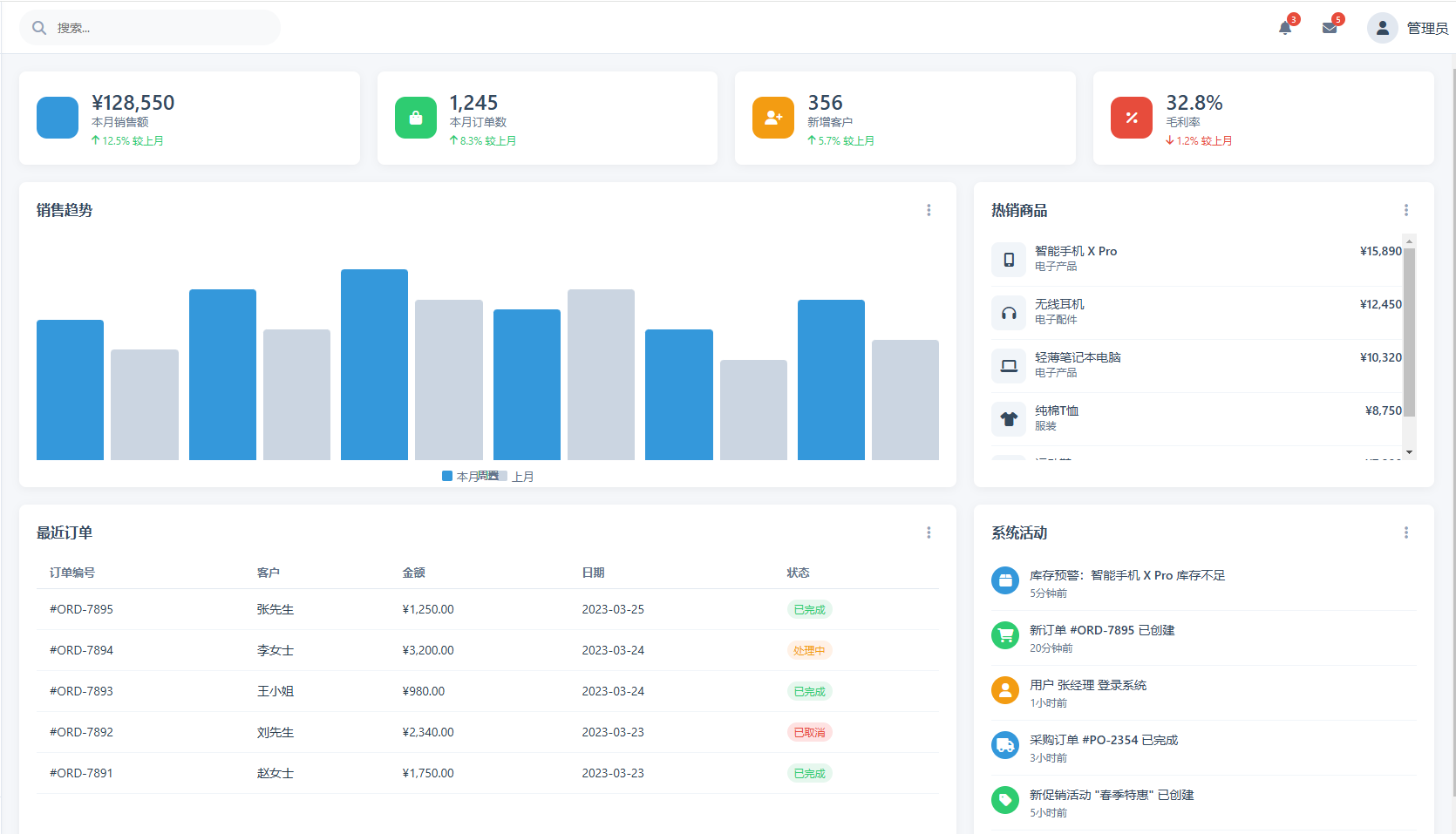Screen dimensions: 1456x834
Task: Click the green shopping bag orders icon
Action: [x=415, y=118]
